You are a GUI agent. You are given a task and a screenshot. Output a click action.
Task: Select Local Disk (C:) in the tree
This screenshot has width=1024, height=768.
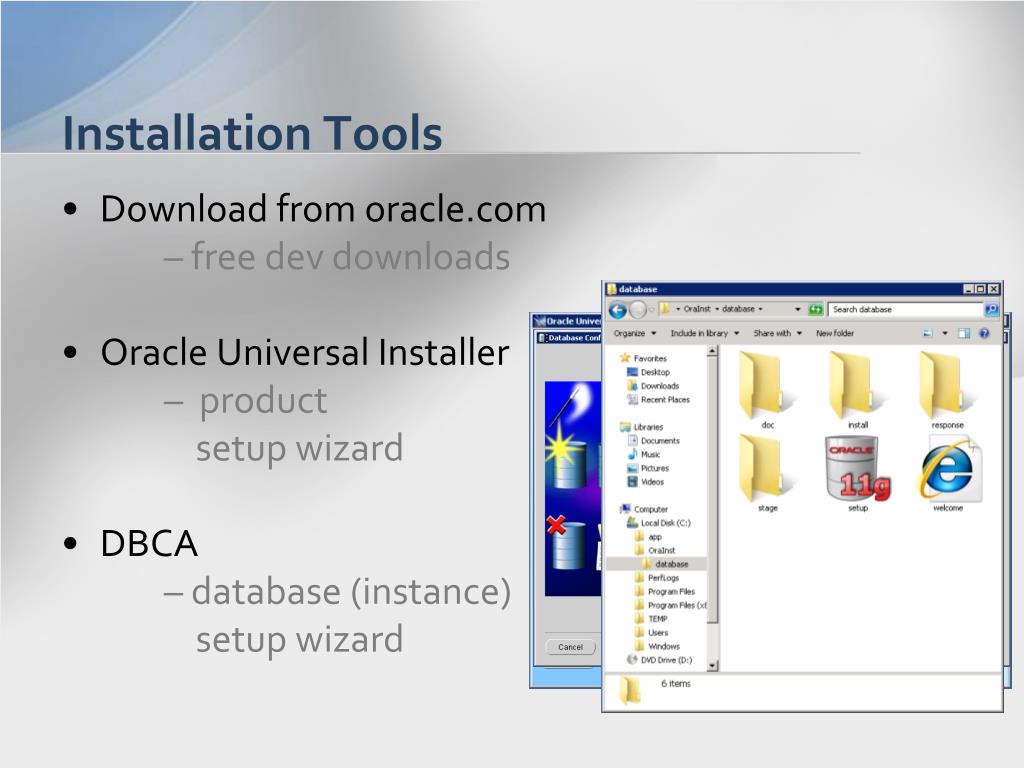pyautogui.click(x=658, y=523)
